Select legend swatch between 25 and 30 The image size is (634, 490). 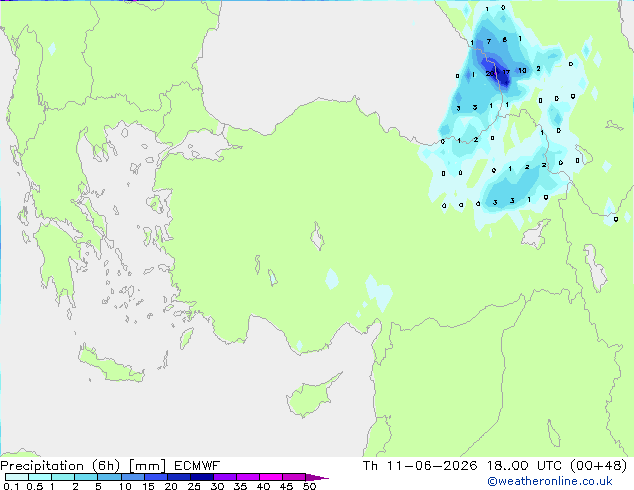coord(202,477)
